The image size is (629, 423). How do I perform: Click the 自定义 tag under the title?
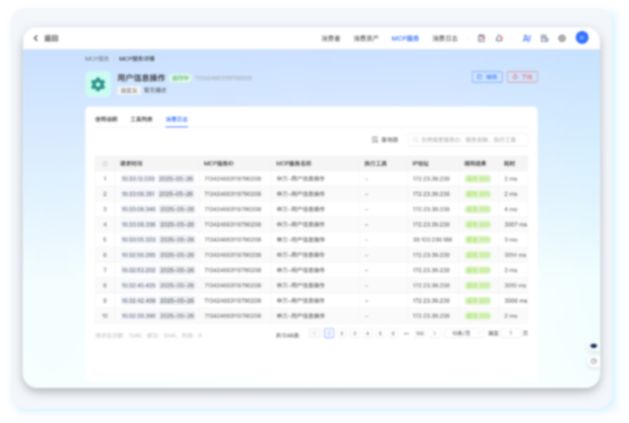tap(129, 90)
